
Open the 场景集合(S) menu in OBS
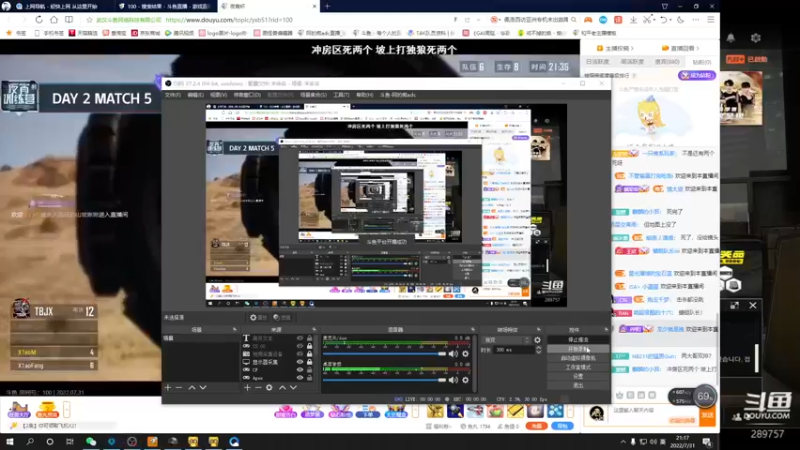click(313, 95)
